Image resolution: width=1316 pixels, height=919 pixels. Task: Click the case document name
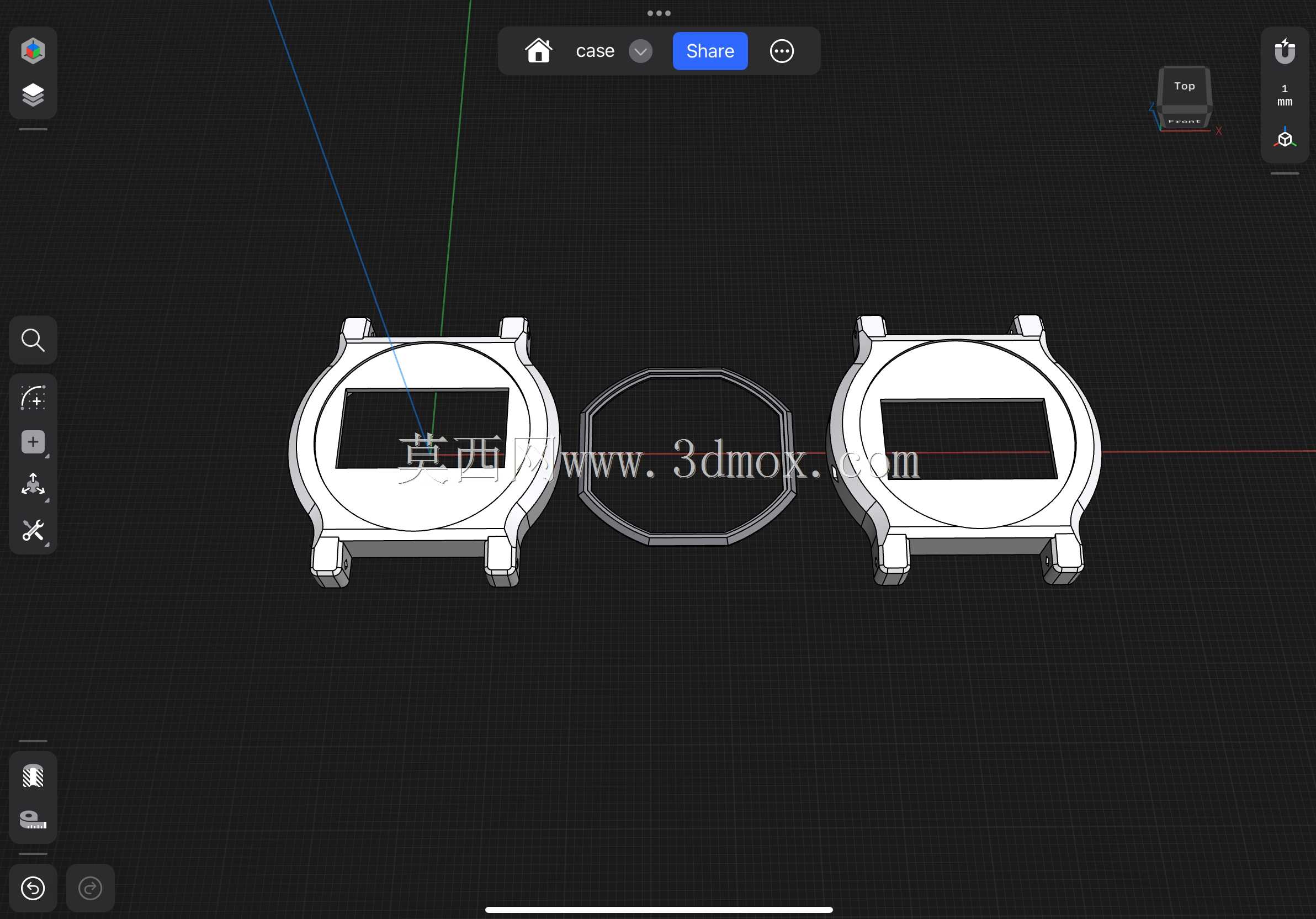click(595, 51)
